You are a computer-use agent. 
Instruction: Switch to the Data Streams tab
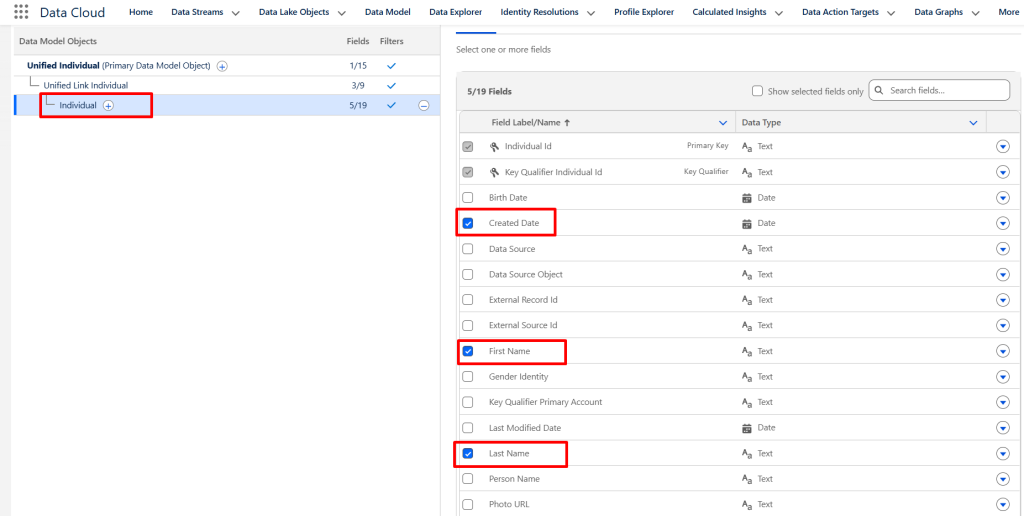197,12
